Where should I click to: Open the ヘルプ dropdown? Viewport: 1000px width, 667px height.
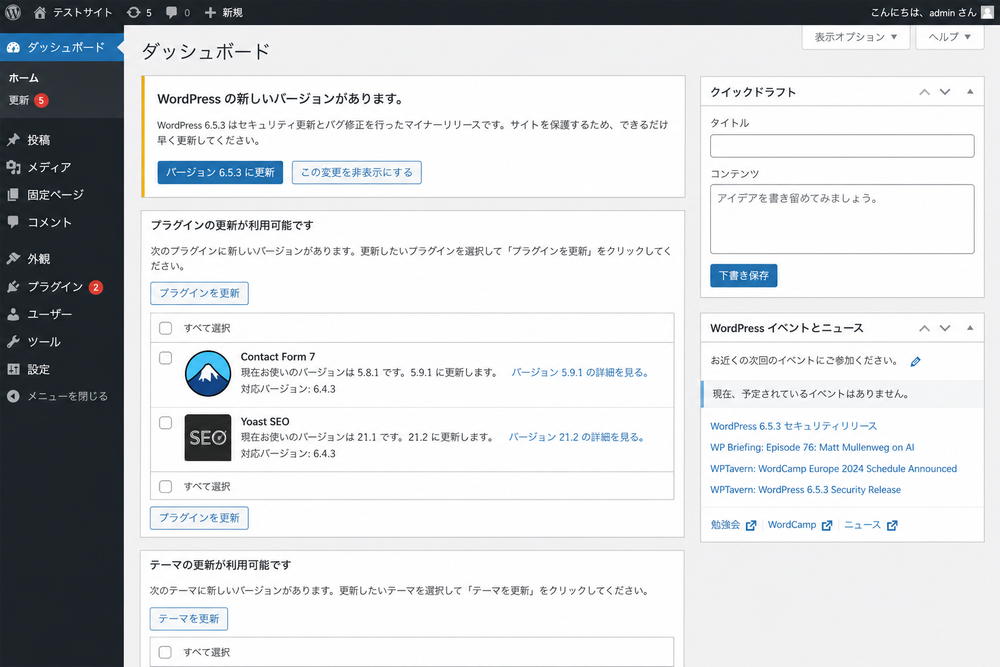(x=950, y=37)
